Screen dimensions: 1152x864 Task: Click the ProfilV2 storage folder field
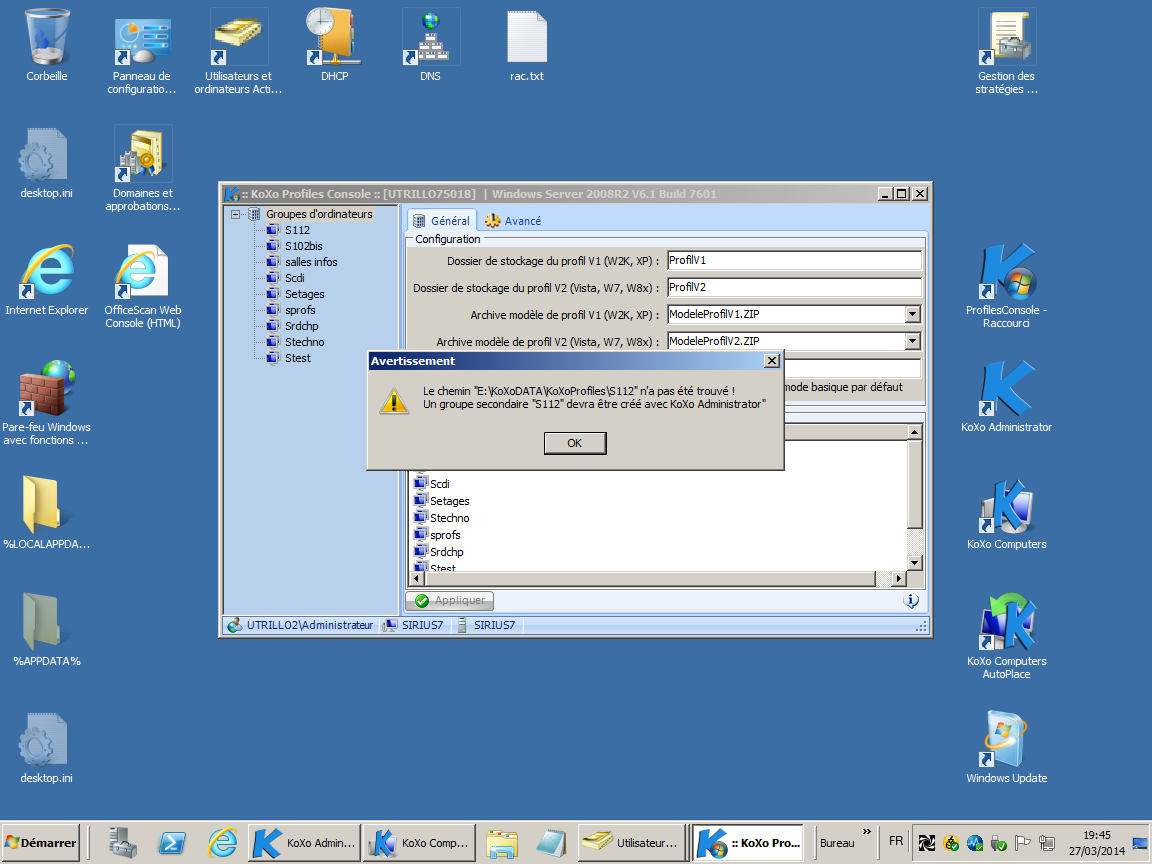pyautogui.click(x=794, y=288)
